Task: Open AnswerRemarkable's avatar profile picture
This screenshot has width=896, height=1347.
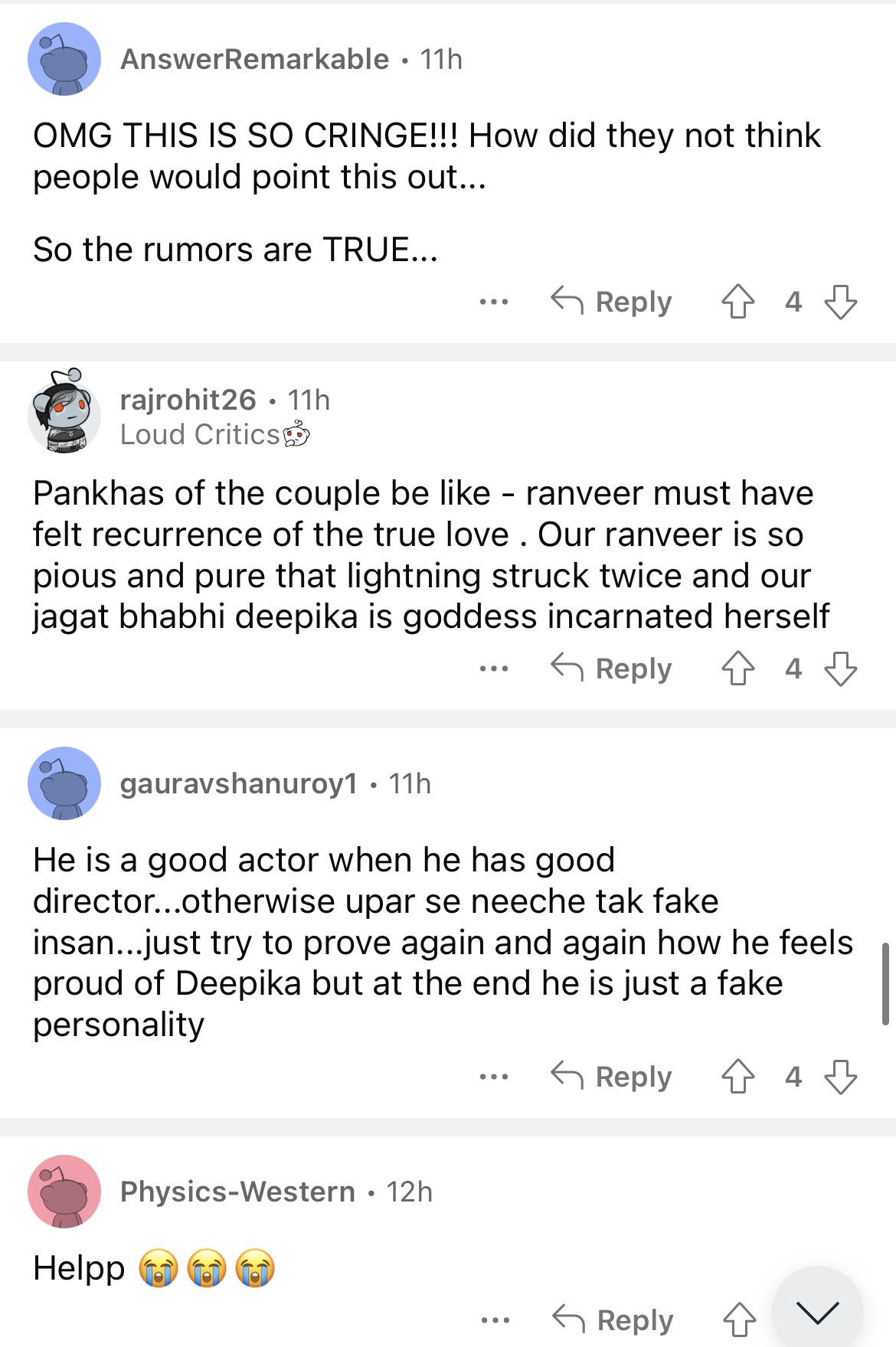Action: 64,59
